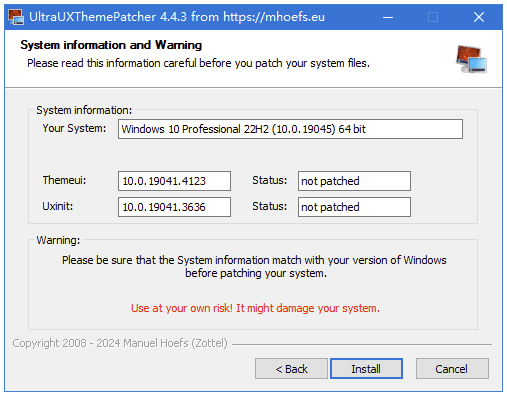Click the 'Themeui:' label
The height and width of the screenshot is (396, 507).
pyautogui.click(x=64, y=180)
